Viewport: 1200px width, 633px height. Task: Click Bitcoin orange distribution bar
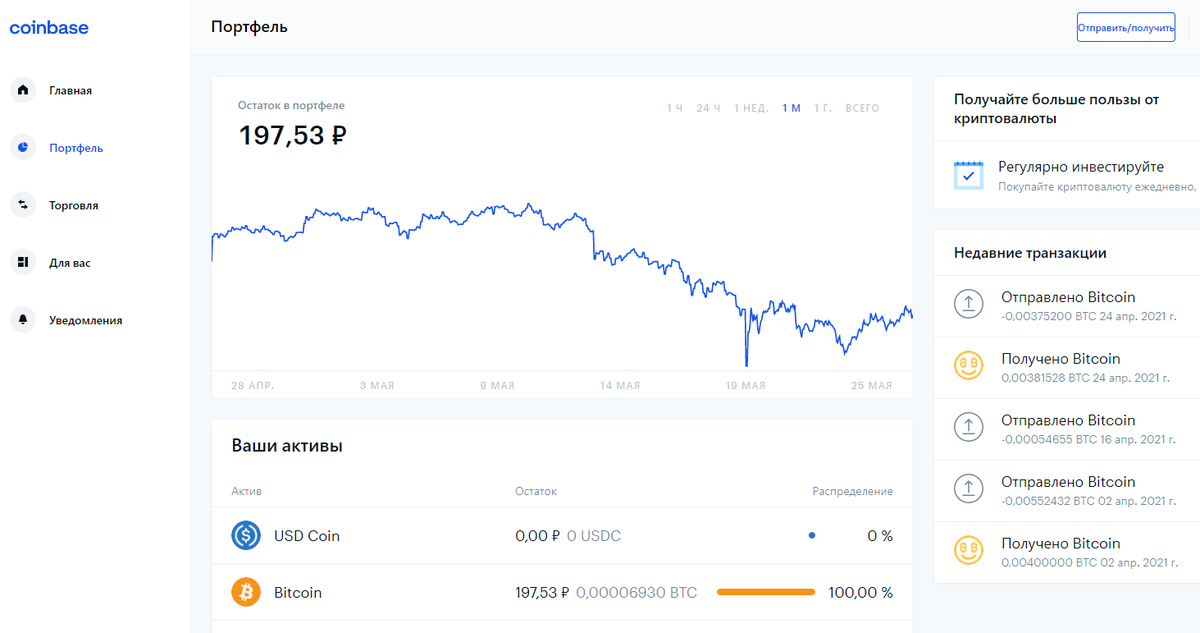766,593
